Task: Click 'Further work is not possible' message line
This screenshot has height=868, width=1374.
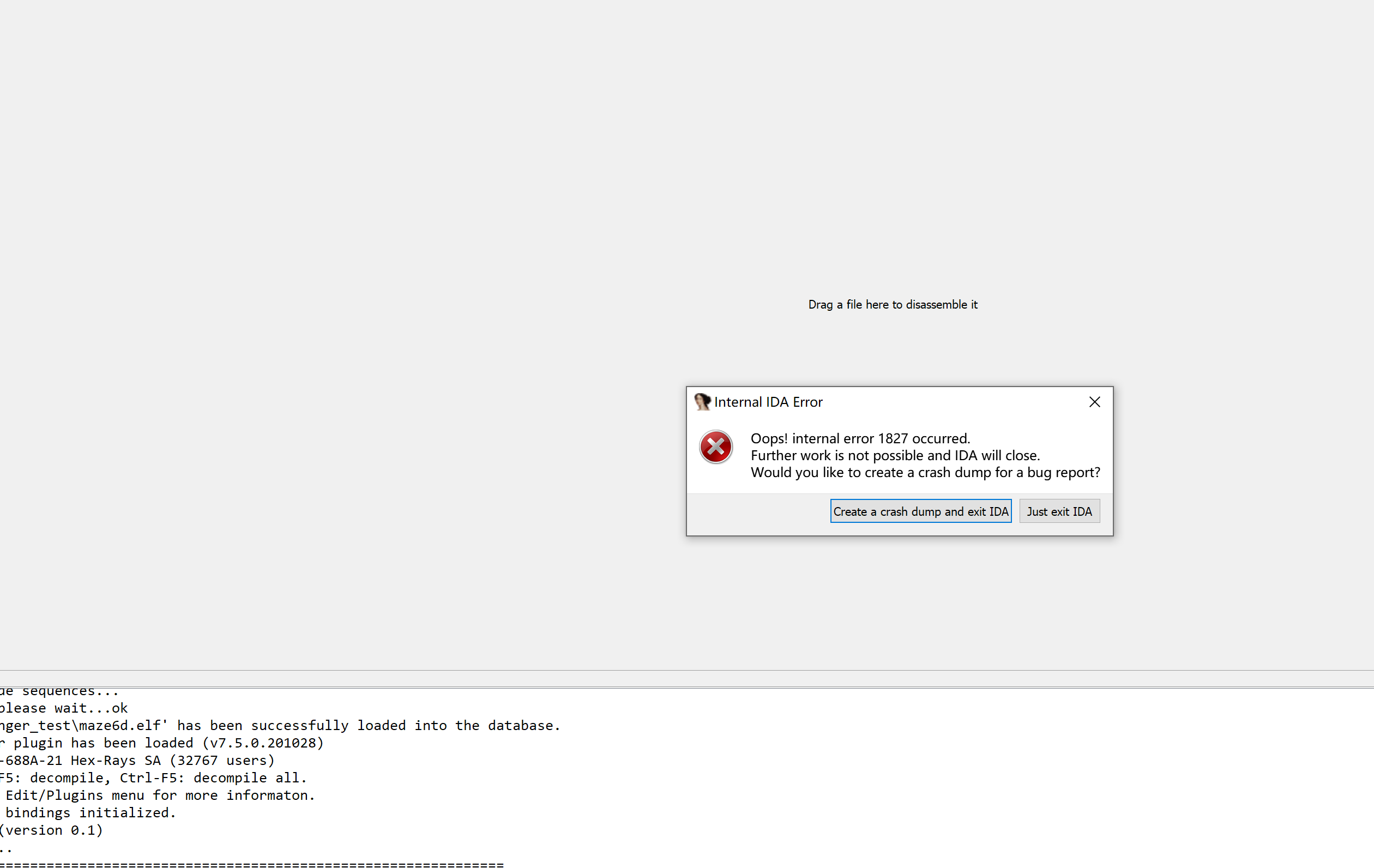Action: pos(895,455)
